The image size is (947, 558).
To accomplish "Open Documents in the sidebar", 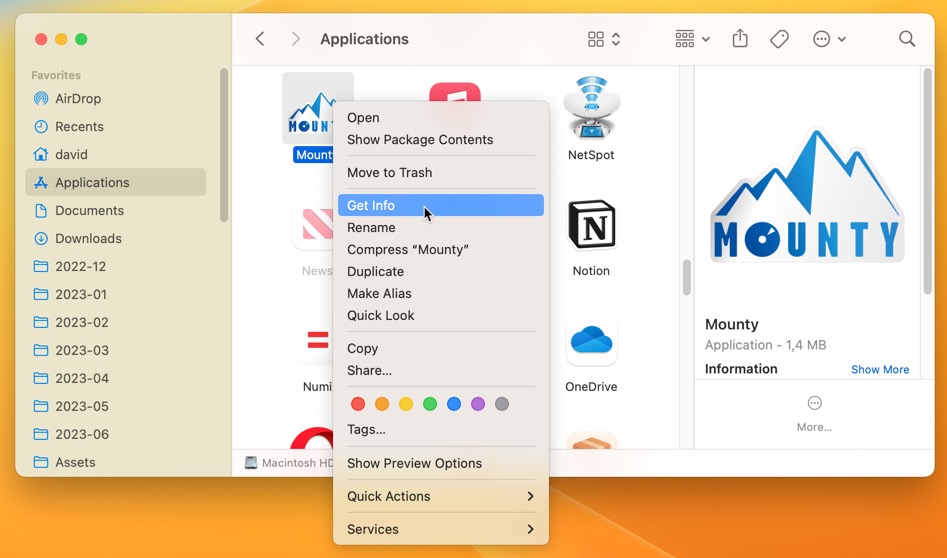I will 115,210.
